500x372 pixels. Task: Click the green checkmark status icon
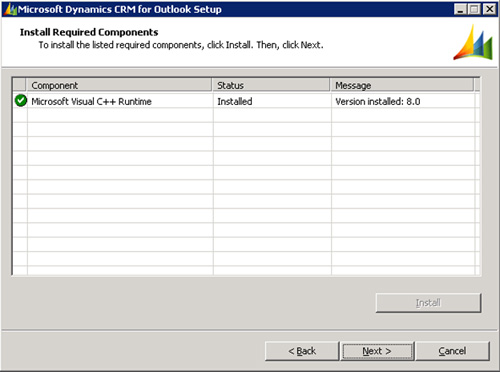click(x=21, y=101)
